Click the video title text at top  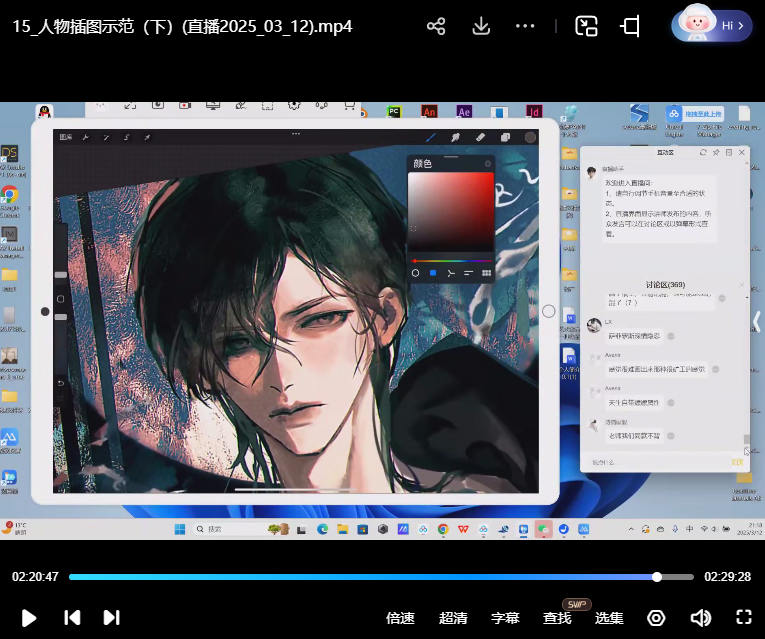click(x=182, y=27)
